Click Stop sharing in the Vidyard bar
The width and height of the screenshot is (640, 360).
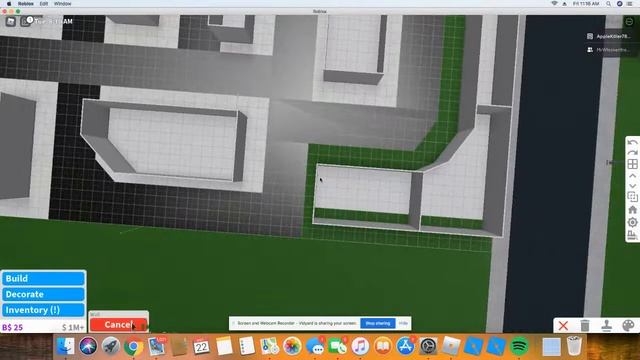[378, 323]
